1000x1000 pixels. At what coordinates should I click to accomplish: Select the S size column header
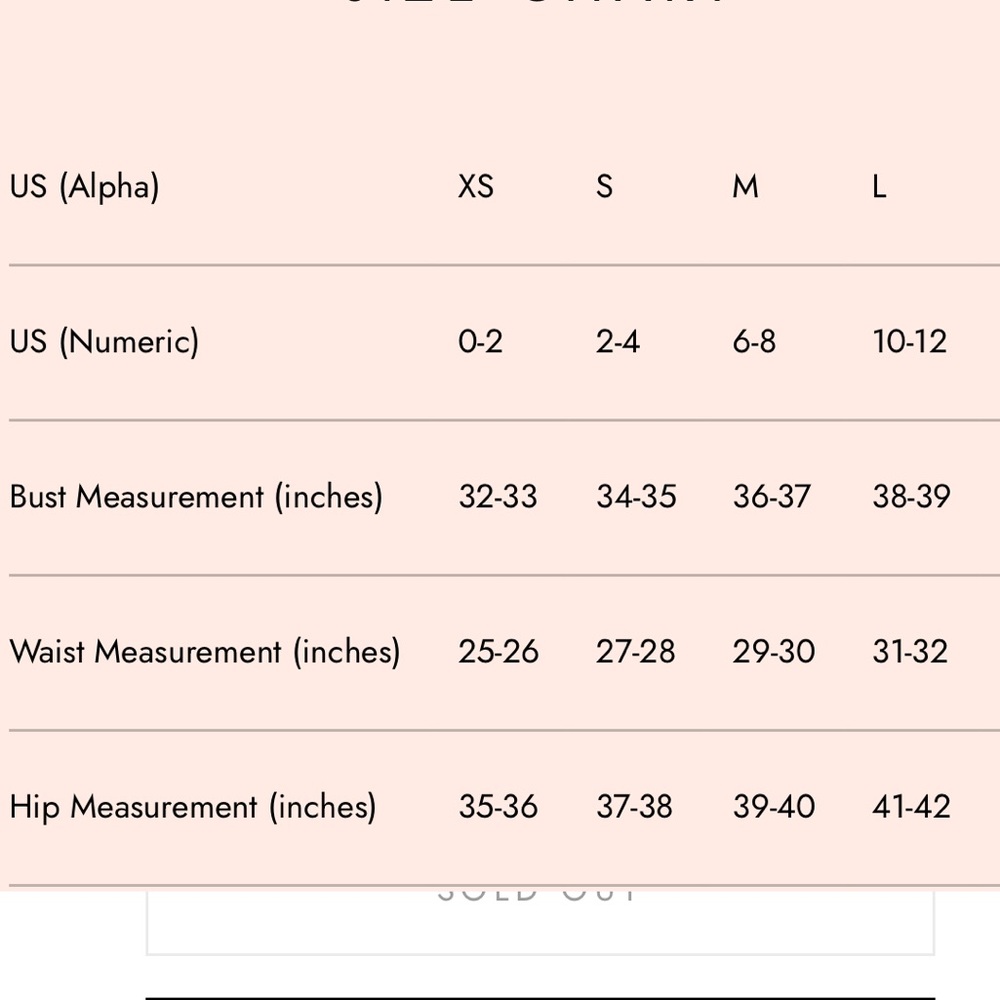point(605,187)
